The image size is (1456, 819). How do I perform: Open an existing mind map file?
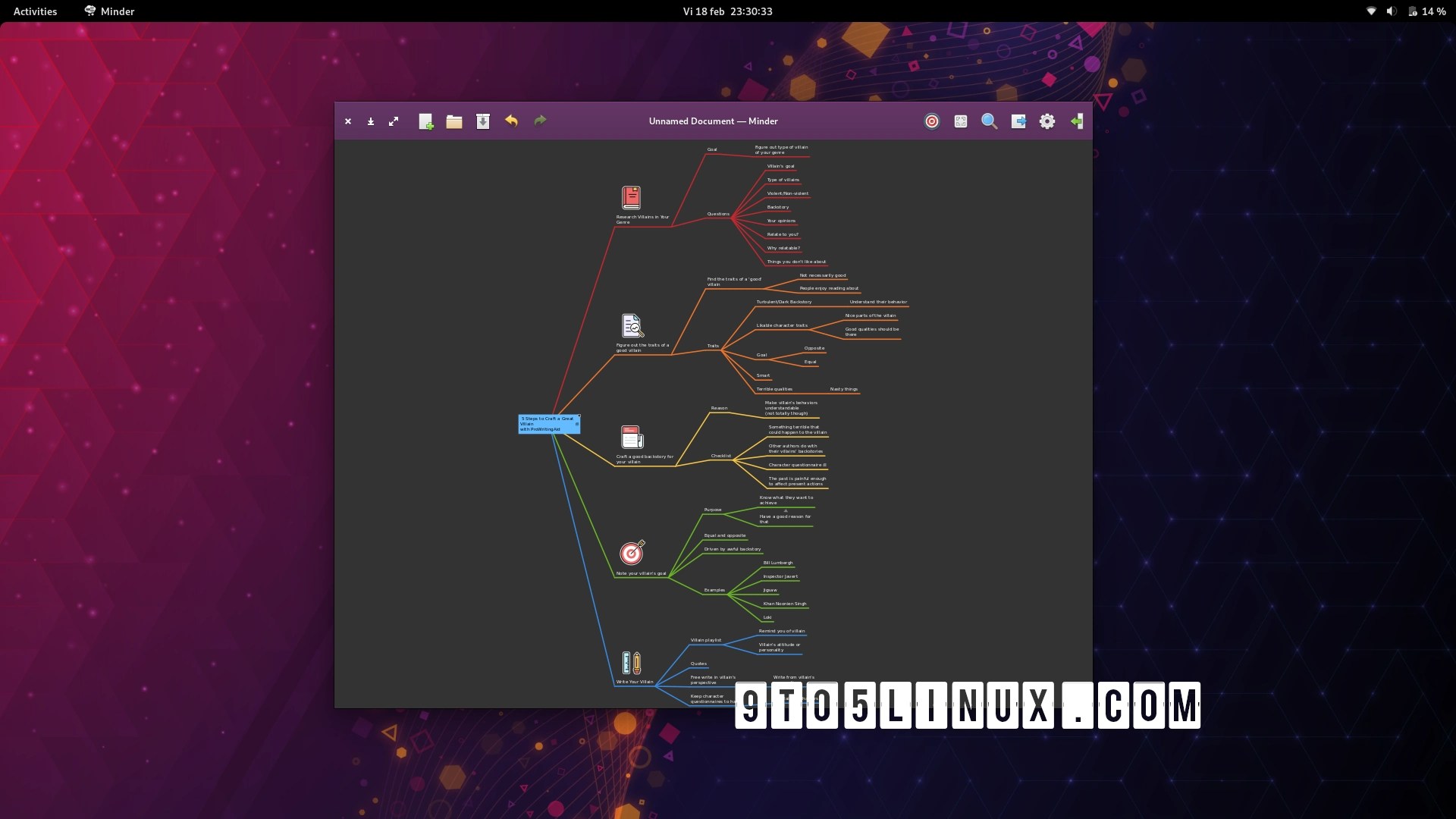(454, 121)
